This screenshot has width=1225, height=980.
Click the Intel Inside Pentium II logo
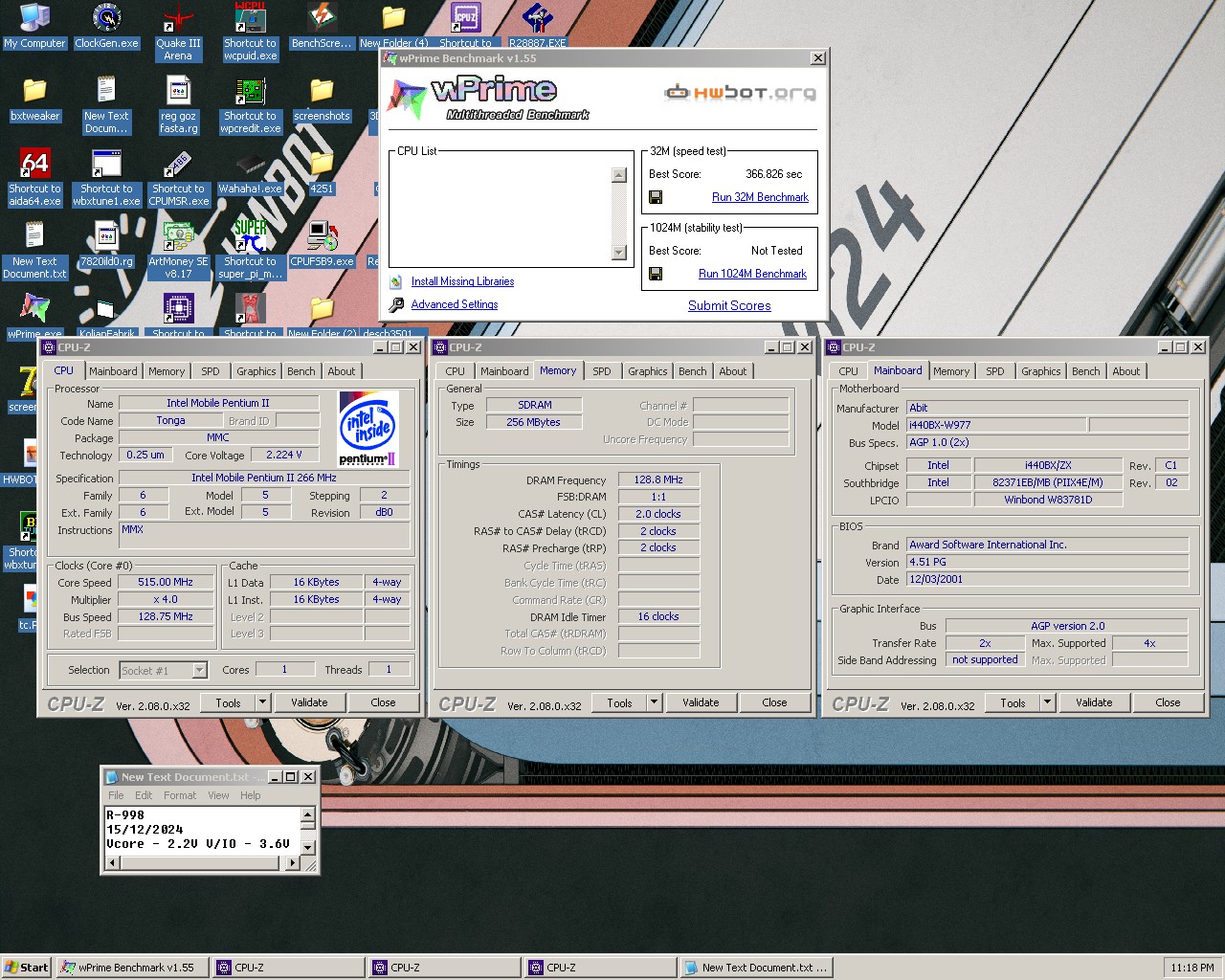click(x=368, y=429)
